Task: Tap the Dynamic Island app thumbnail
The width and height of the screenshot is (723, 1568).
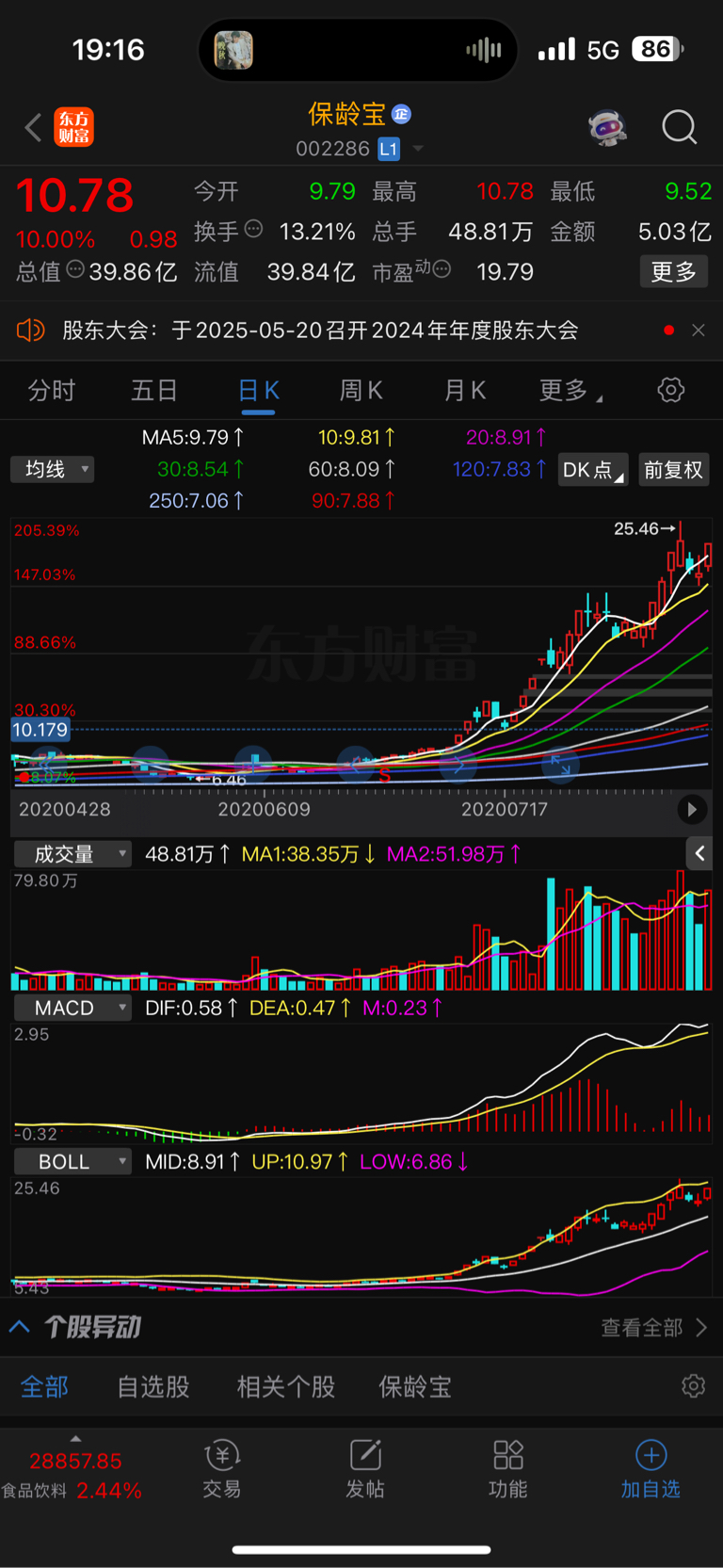Action: pos(233,50)
